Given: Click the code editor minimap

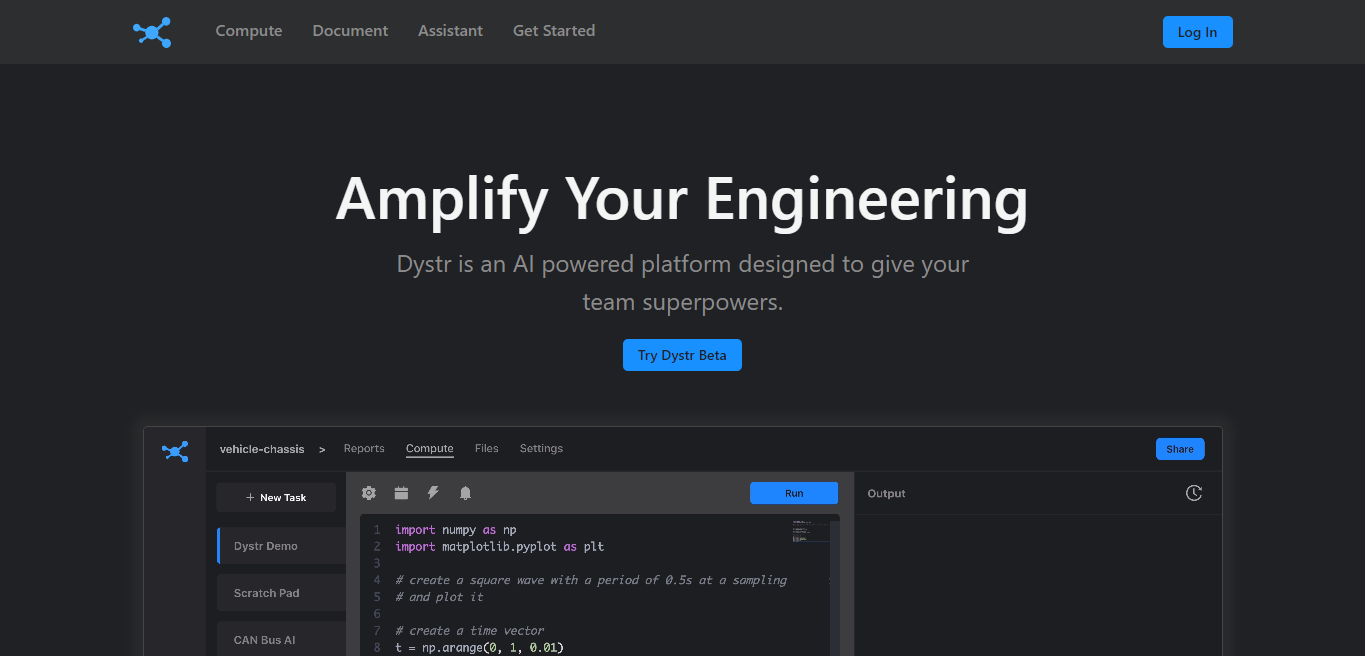Looking at the screenshot, I should point(810,531).
